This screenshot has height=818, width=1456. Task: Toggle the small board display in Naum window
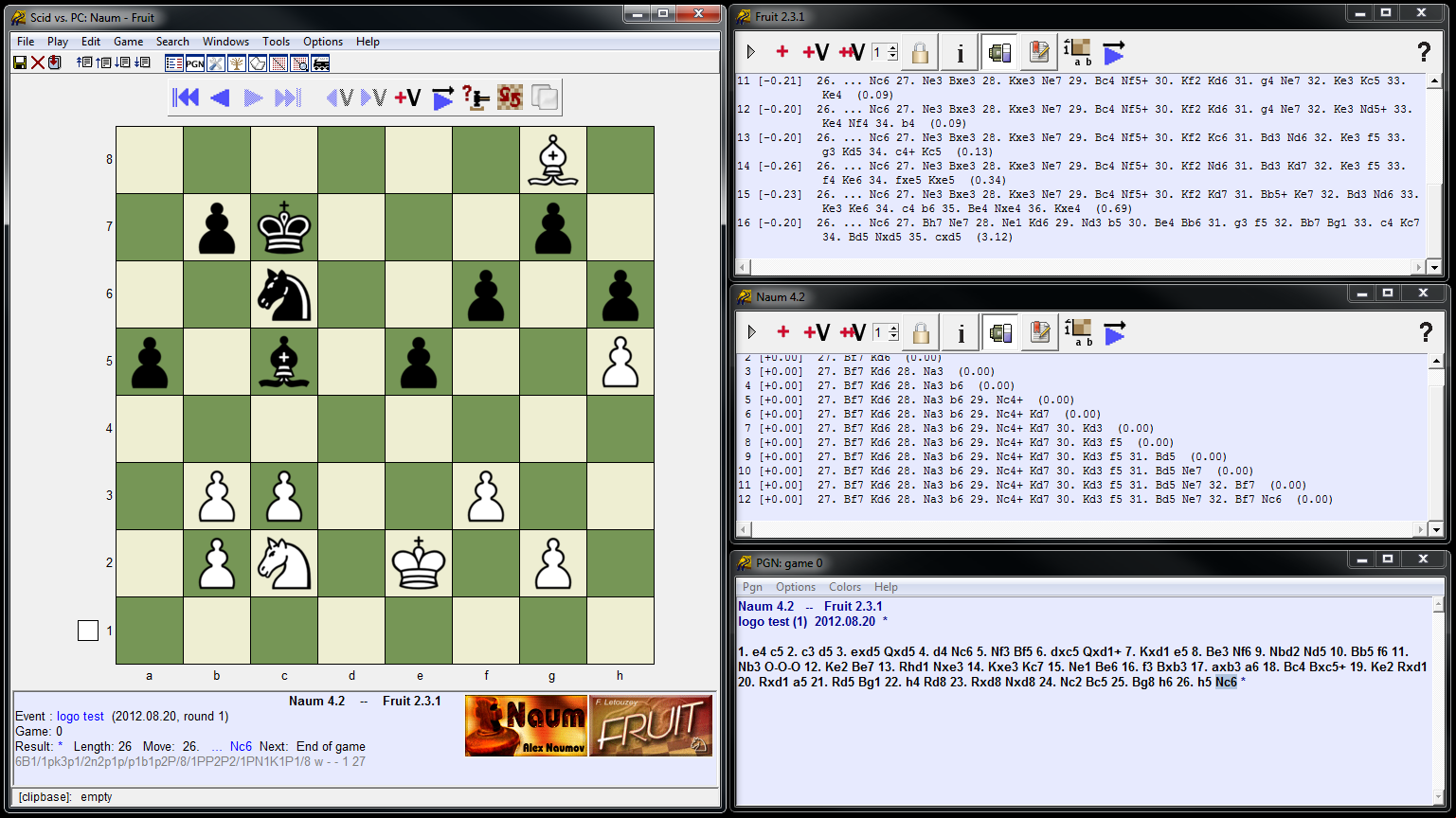click(1078, 332)
